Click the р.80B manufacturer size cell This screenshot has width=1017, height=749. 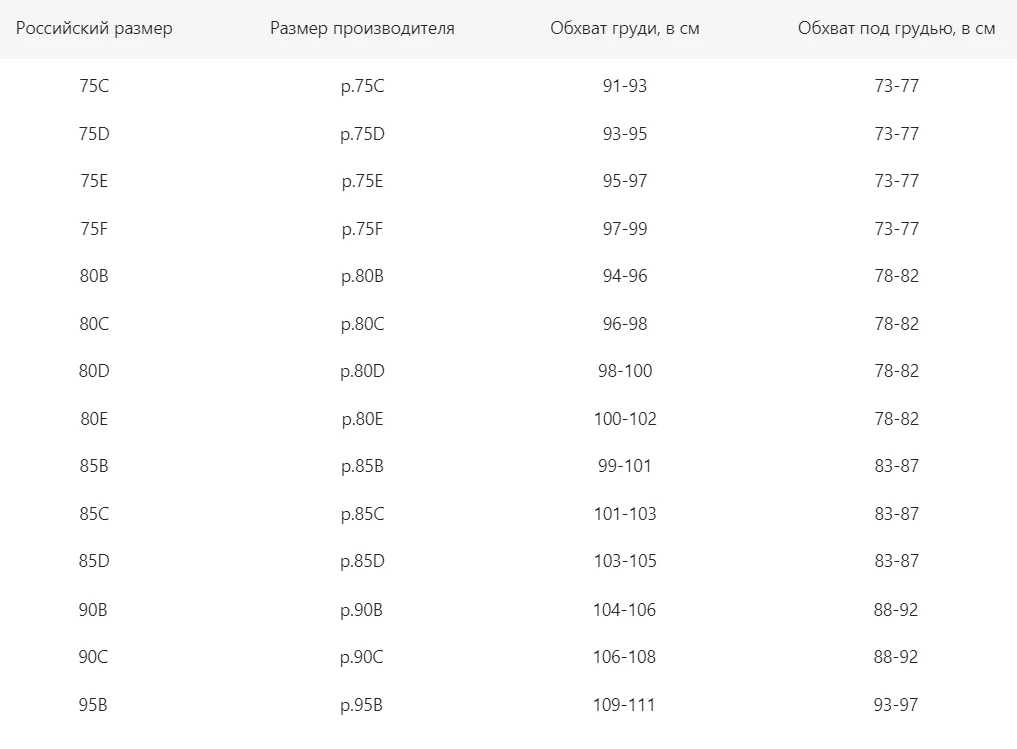[362, 276]
